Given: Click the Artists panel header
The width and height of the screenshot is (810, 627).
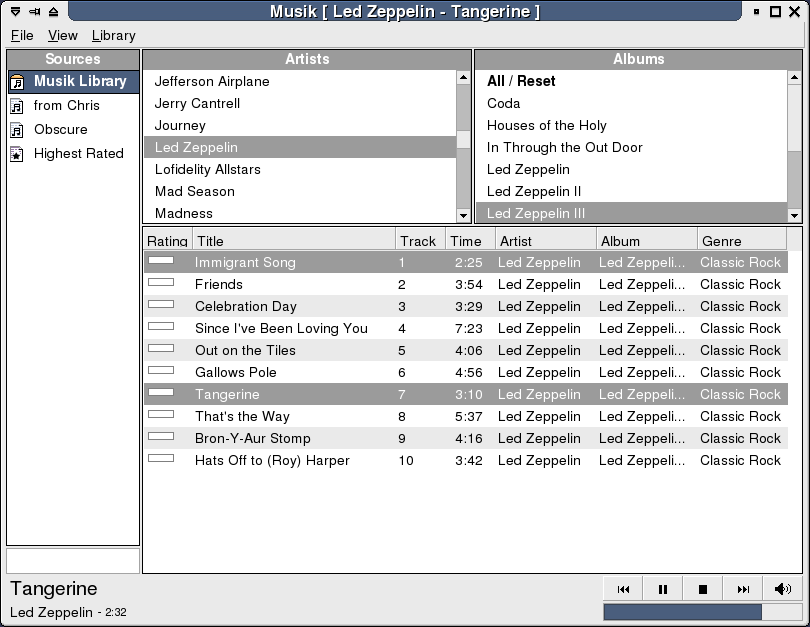Looking at the screenshot, I should 307,59.
